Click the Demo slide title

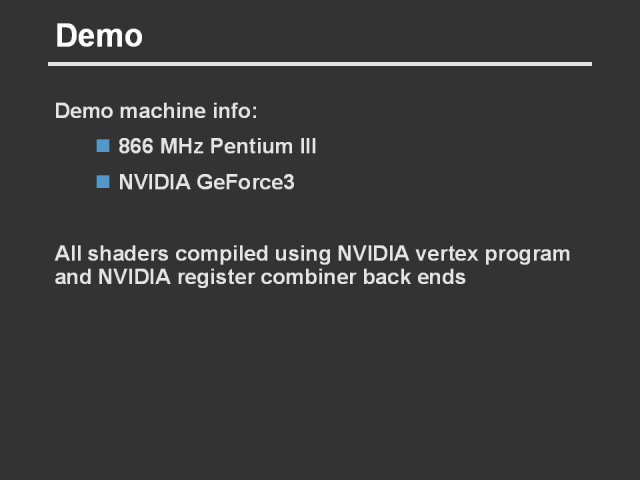[99, 37]
